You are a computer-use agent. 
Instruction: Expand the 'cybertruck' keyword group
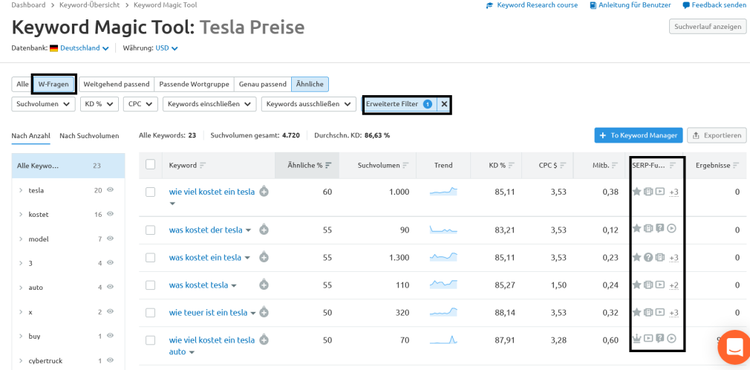tap(21, 360)
